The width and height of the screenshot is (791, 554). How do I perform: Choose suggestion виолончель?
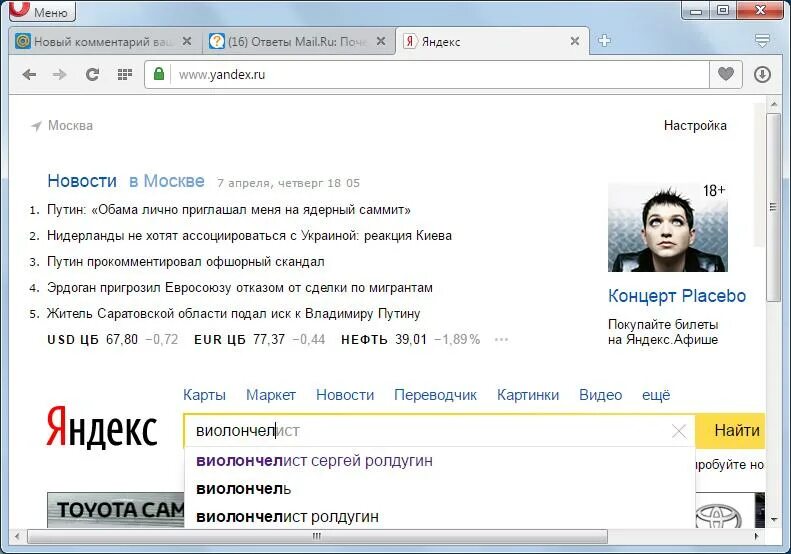click(x=439, y=489)
